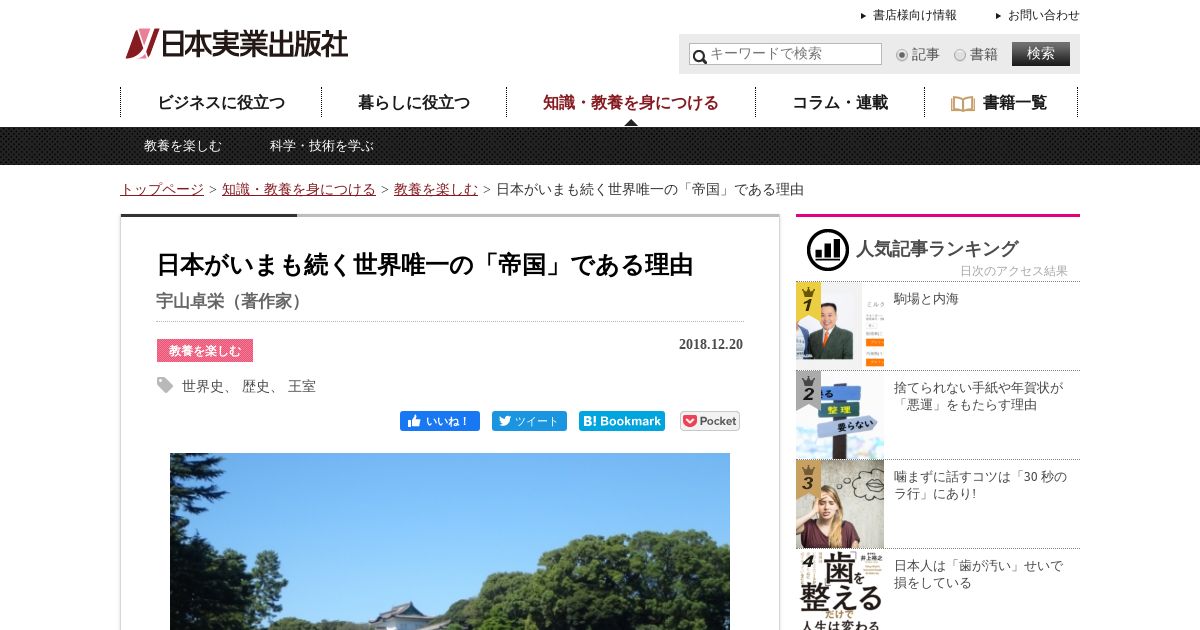Viewport: 1200px width, 630px height.
Task: Select the 書籍 search radio button
Action: pyautogui.click(x=960, y=55)
